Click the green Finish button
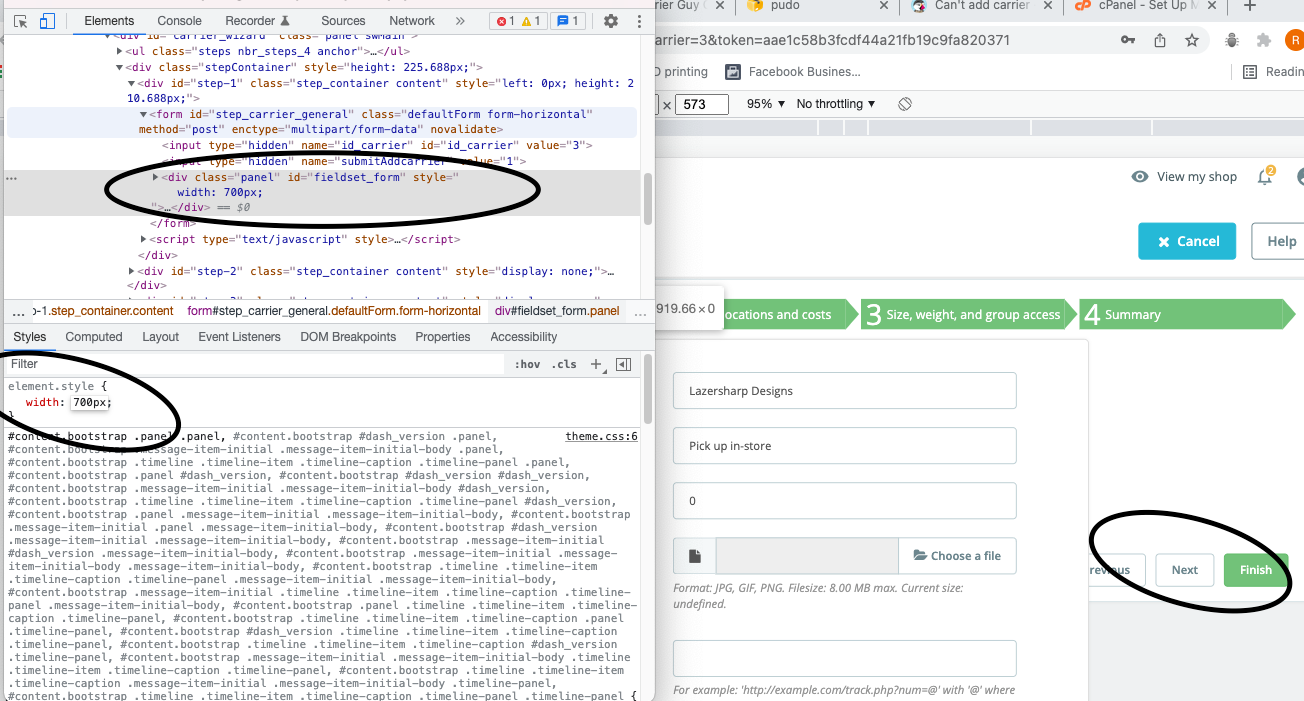The height and width of the screenshot is (701, 1304). point(1256,570)
